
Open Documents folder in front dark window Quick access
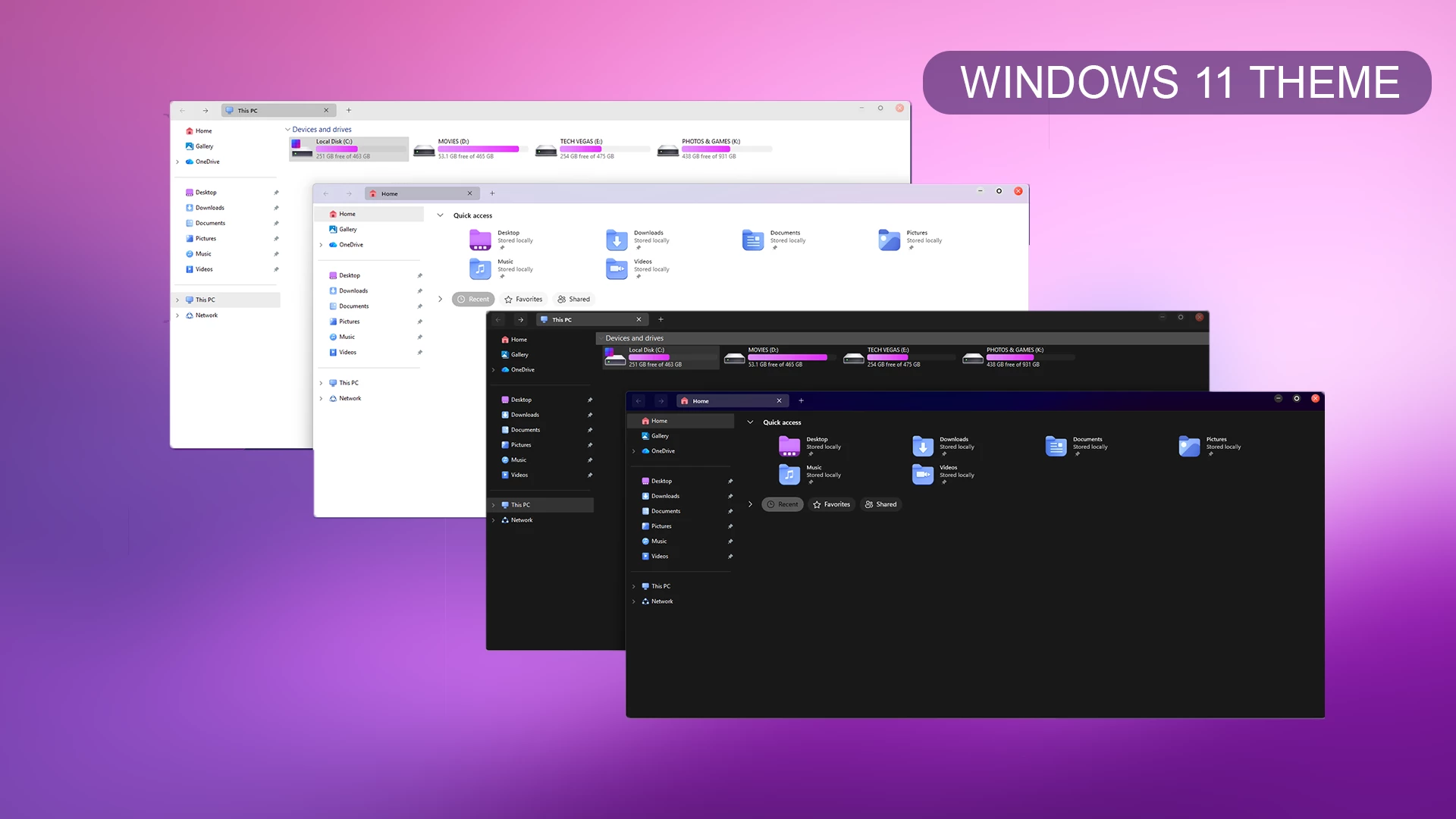click(1077, 446)
